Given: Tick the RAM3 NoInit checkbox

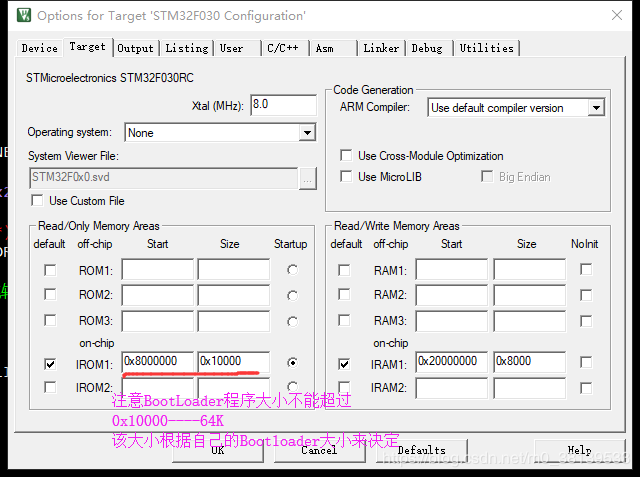Looking at the screenshot, I should point(586,321).
